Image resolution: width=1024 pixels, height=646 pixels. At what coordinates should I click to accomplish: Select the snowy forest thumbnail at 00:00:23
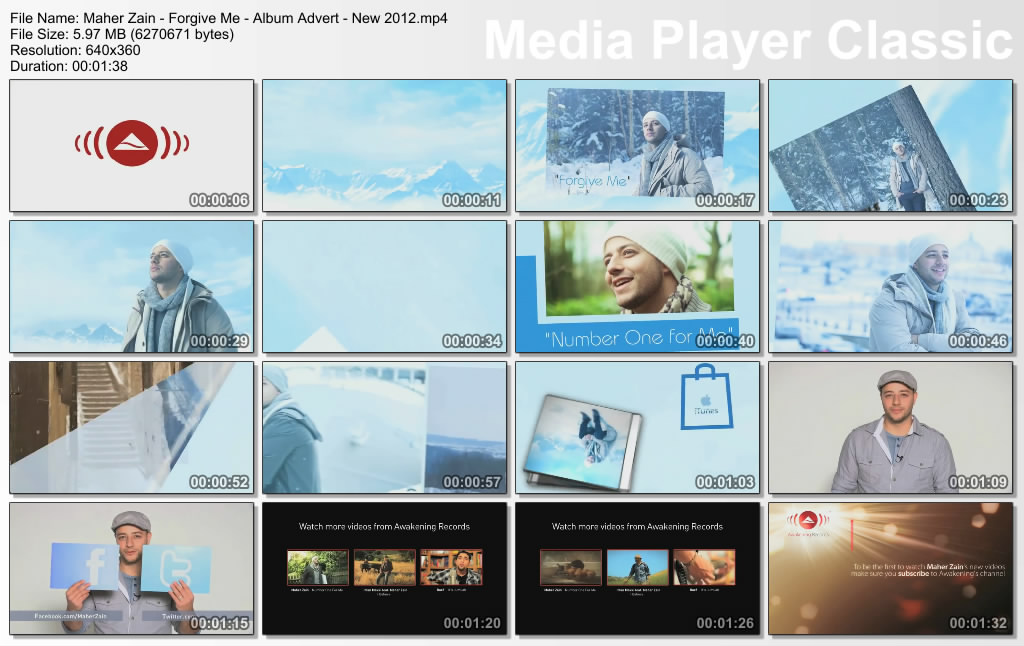point(890,146)
